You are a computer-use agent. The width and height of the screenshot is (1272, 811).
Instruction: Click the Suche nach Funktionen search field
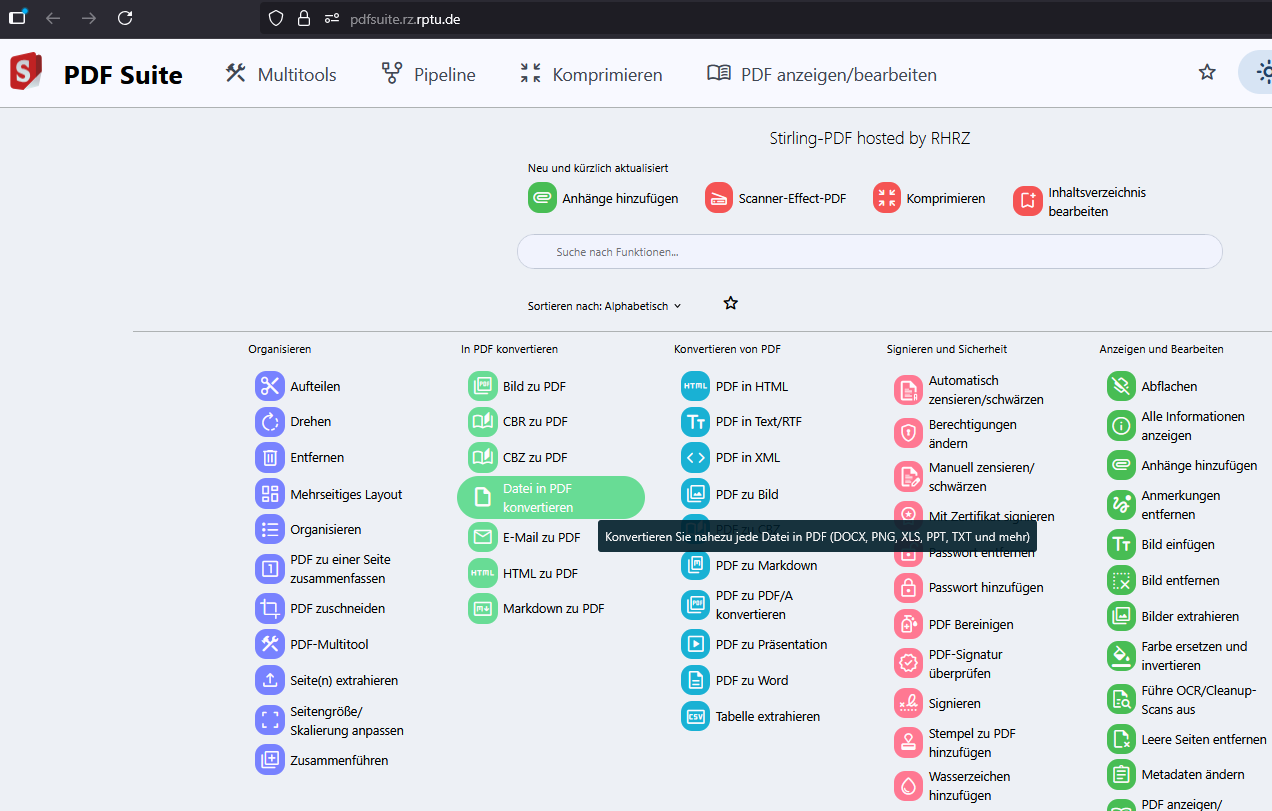pyautogui.click(x=869, y=252)
